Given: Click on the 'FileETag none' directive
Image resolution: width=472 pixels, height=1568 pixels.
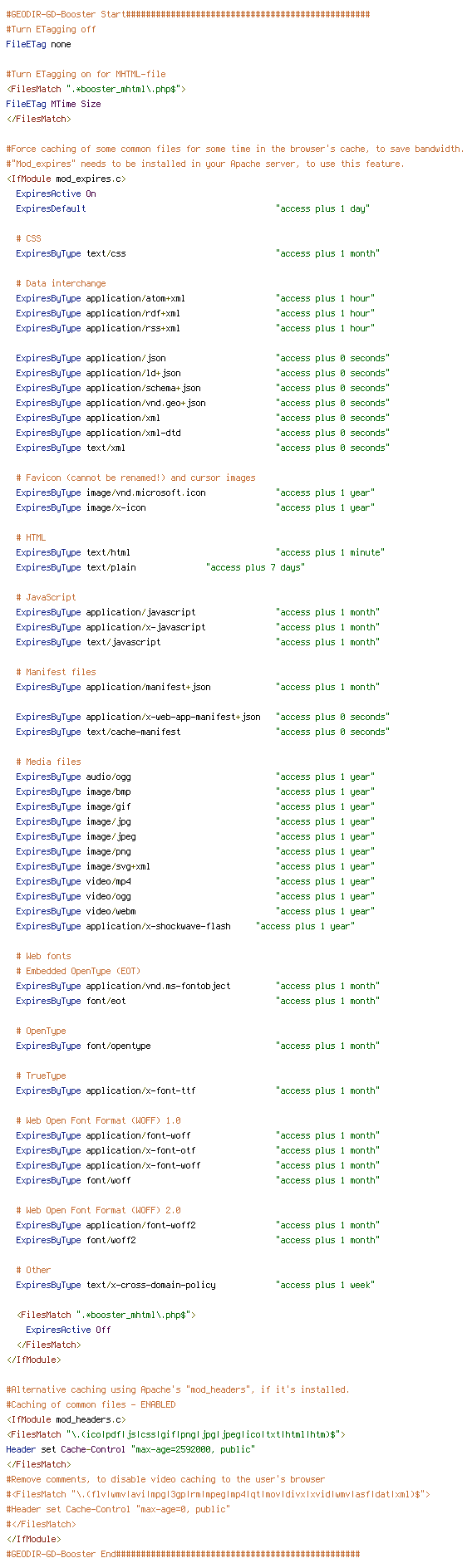Looking at the screenshot, I should pyautogui.click(x=38, y=44).
